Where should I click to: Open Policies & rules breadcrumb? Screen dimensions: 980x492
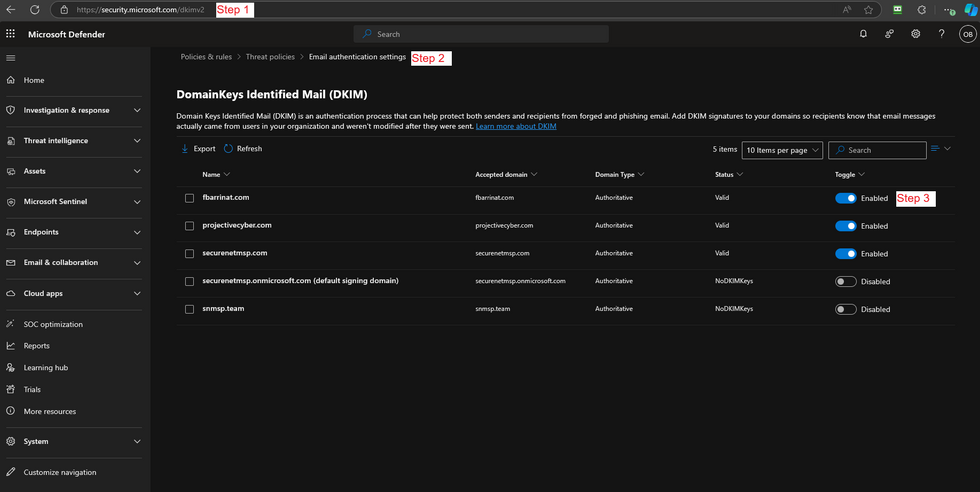[206, 57]
